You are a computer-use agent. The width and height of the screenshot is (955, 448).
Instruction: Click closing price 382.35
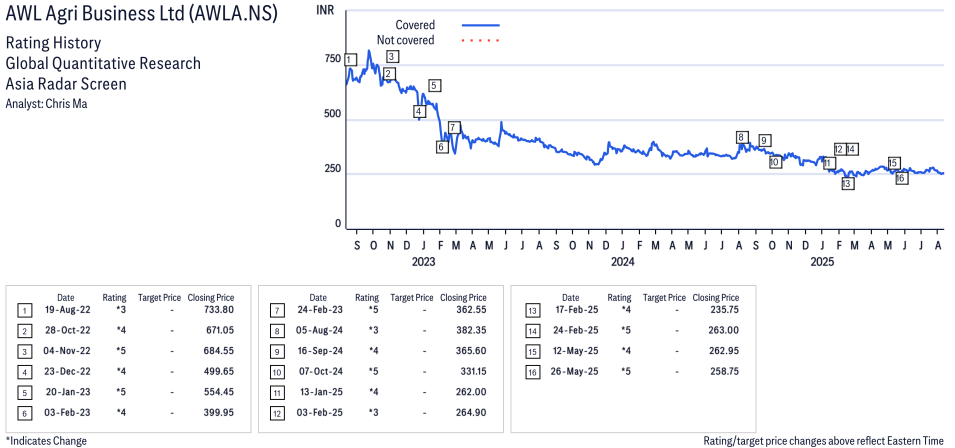(x=473, y=331)
